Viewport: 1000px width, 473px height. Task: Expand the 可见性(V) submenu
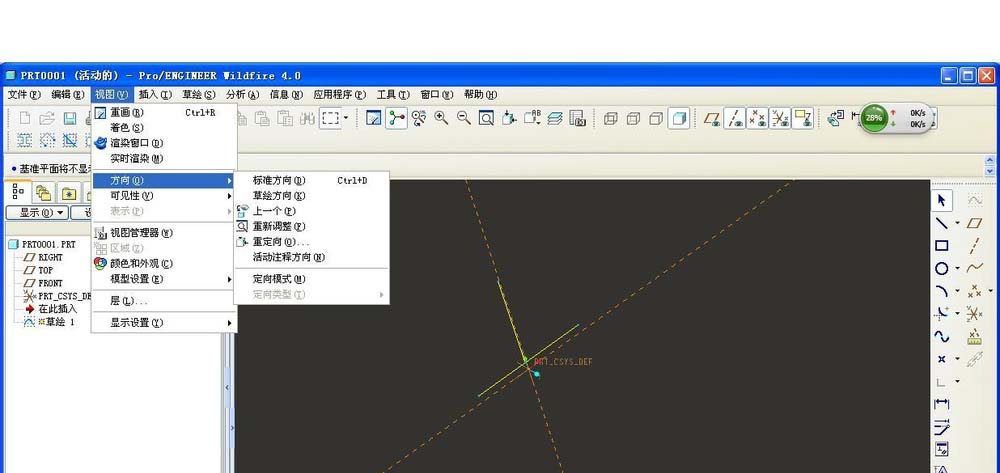pyautogui.click(x=165, y=196)
